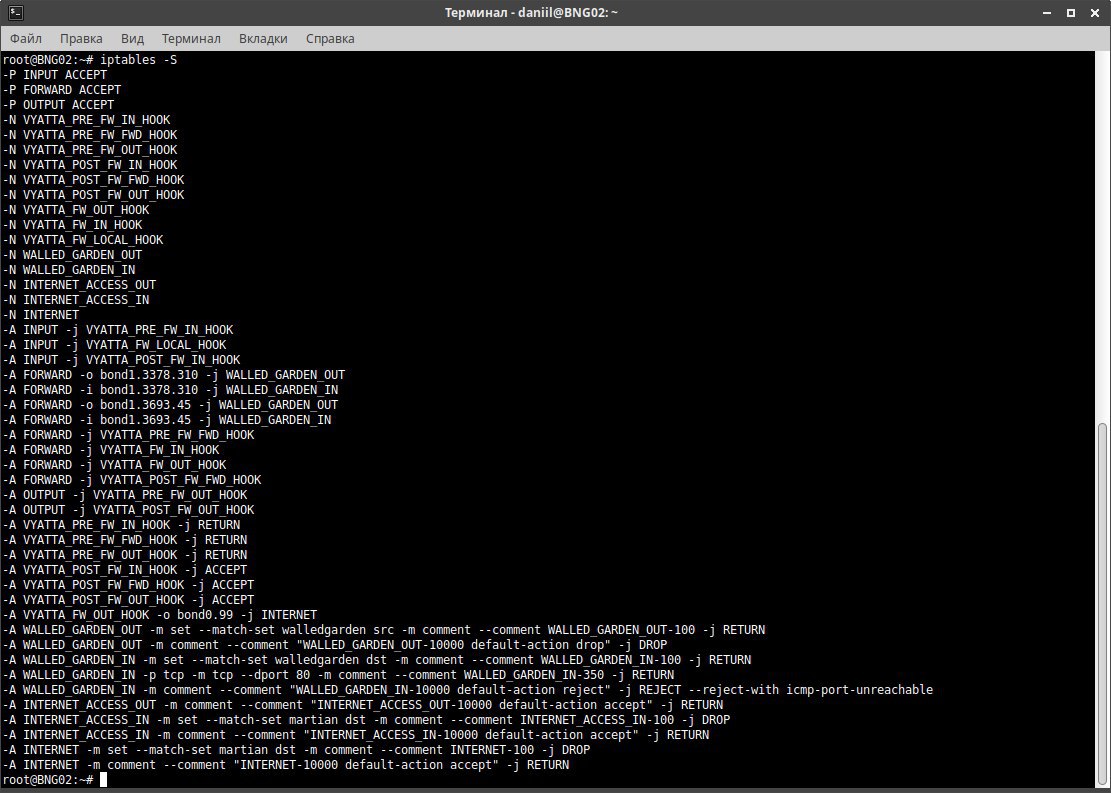Viewport: 1111px width, 793px height.
Task: Click the line -N VYATTA_POST_FW_FWD_HOOK
Action: click(94, 180)
